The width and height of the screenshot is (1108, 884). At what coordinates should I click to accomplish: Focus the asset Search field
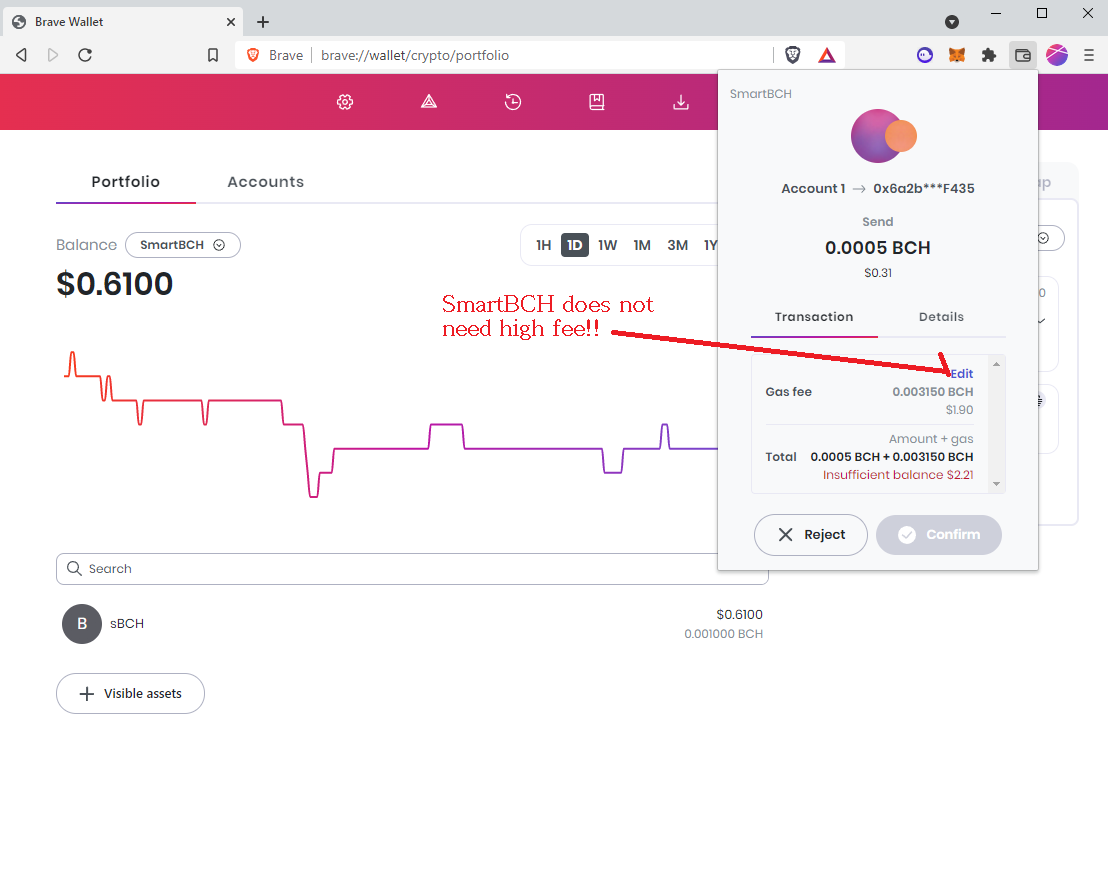click(412, 569)
